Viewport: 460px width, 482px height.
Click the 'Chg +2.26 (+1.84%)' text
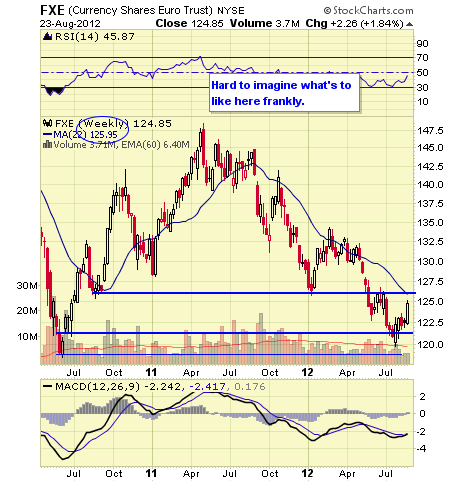(x=355, y=24)
